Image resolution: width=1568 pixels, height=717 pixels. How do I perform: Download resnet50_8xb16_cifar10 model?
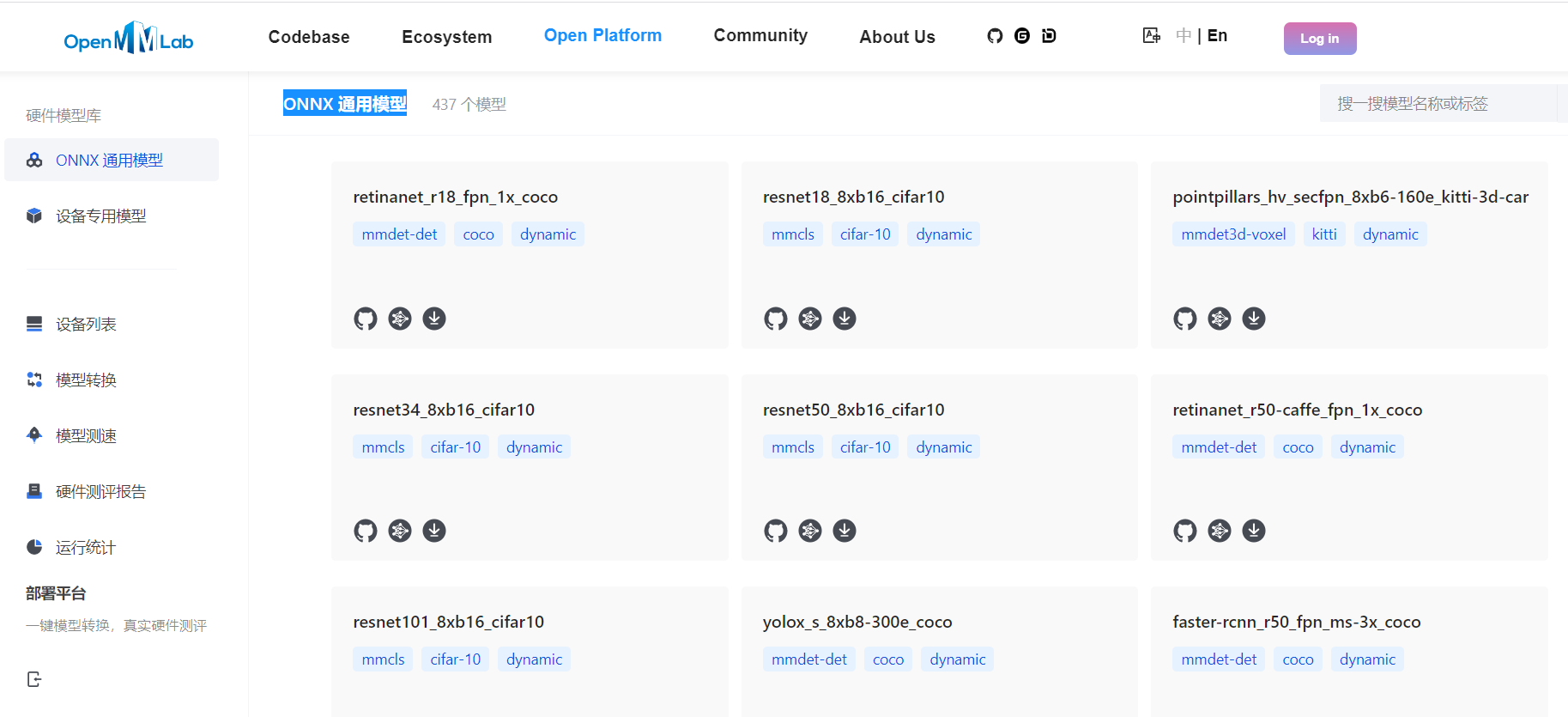(x=845, y=531)
